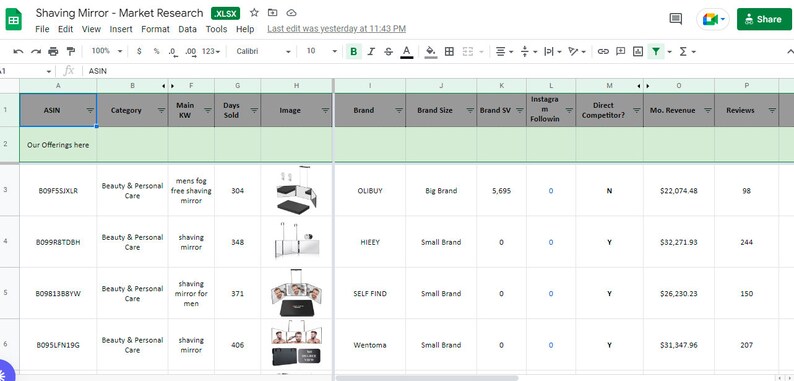794x381 pixels.
Task: Open the Data menu
Action: point(187,29)
